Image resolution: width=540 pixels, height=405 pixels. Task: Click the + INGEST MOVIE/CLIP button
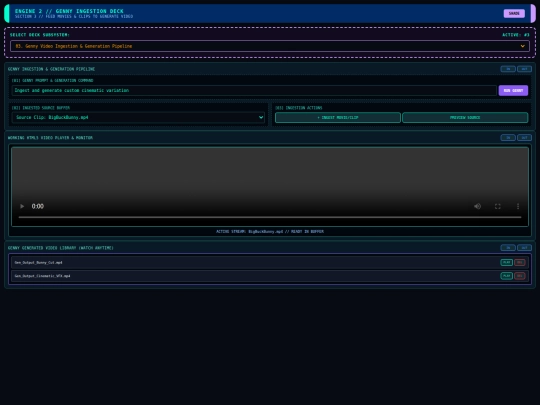[x=338, y=117]
